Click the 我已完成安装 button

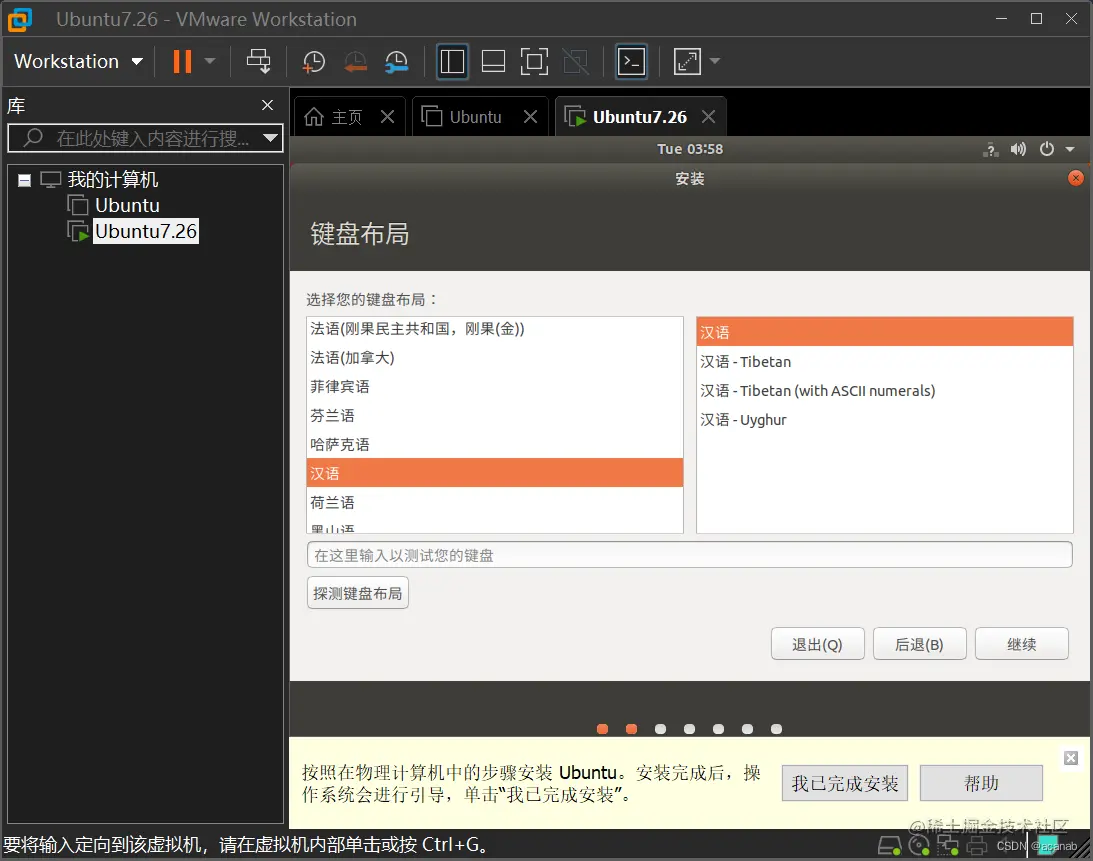click(845, 783)
